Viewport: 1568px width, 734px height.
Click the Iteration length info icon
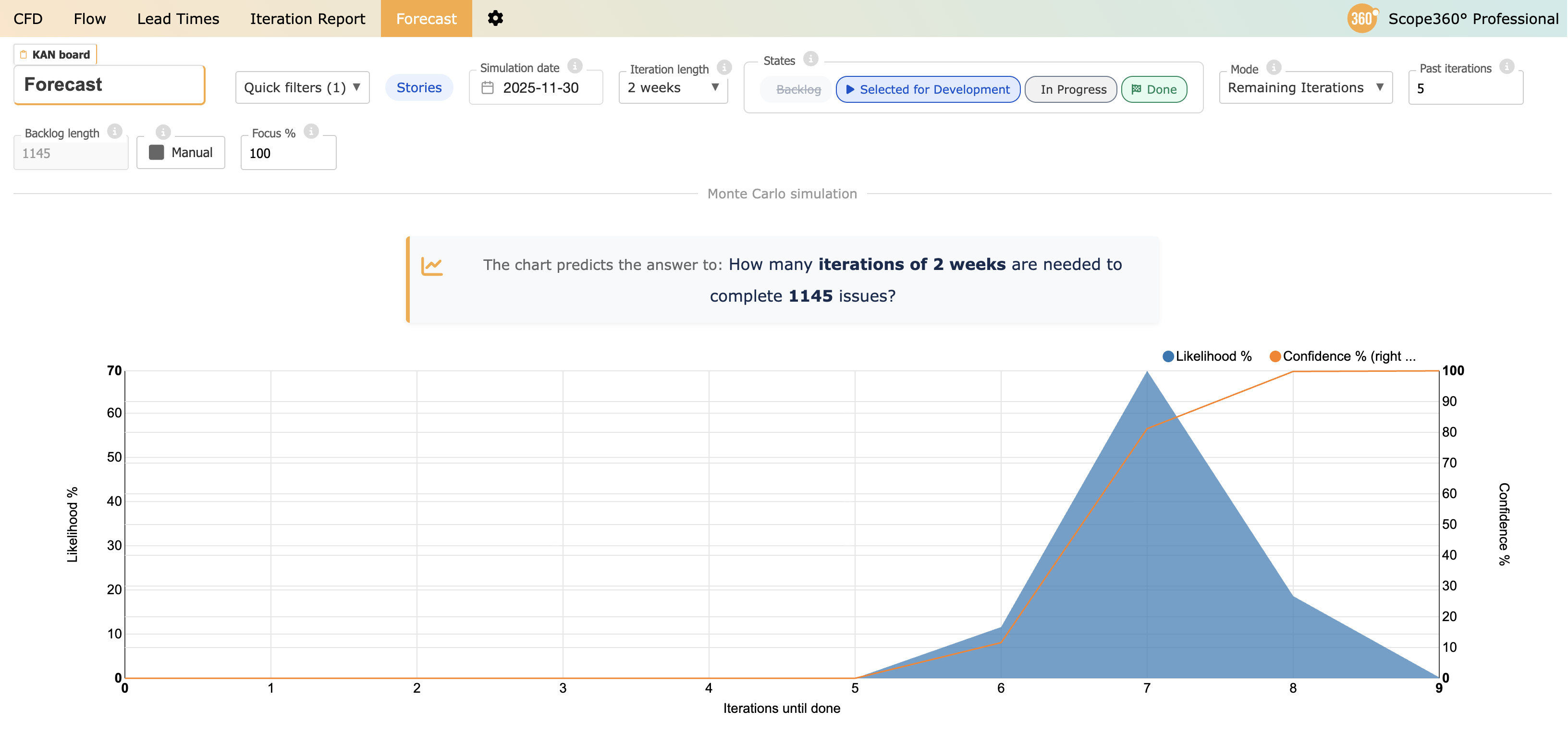[724, 67]
